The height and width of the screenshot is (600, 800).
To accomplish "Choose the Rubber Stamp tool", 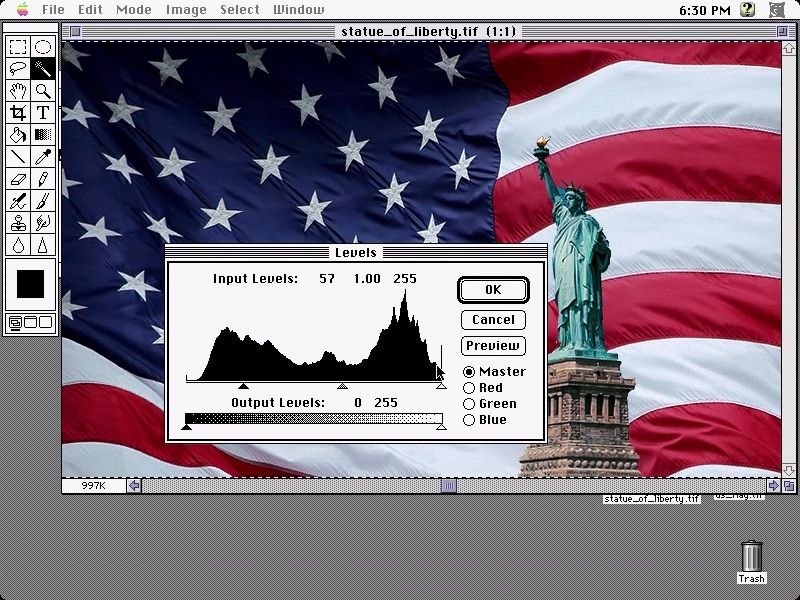I will (18, 223).
